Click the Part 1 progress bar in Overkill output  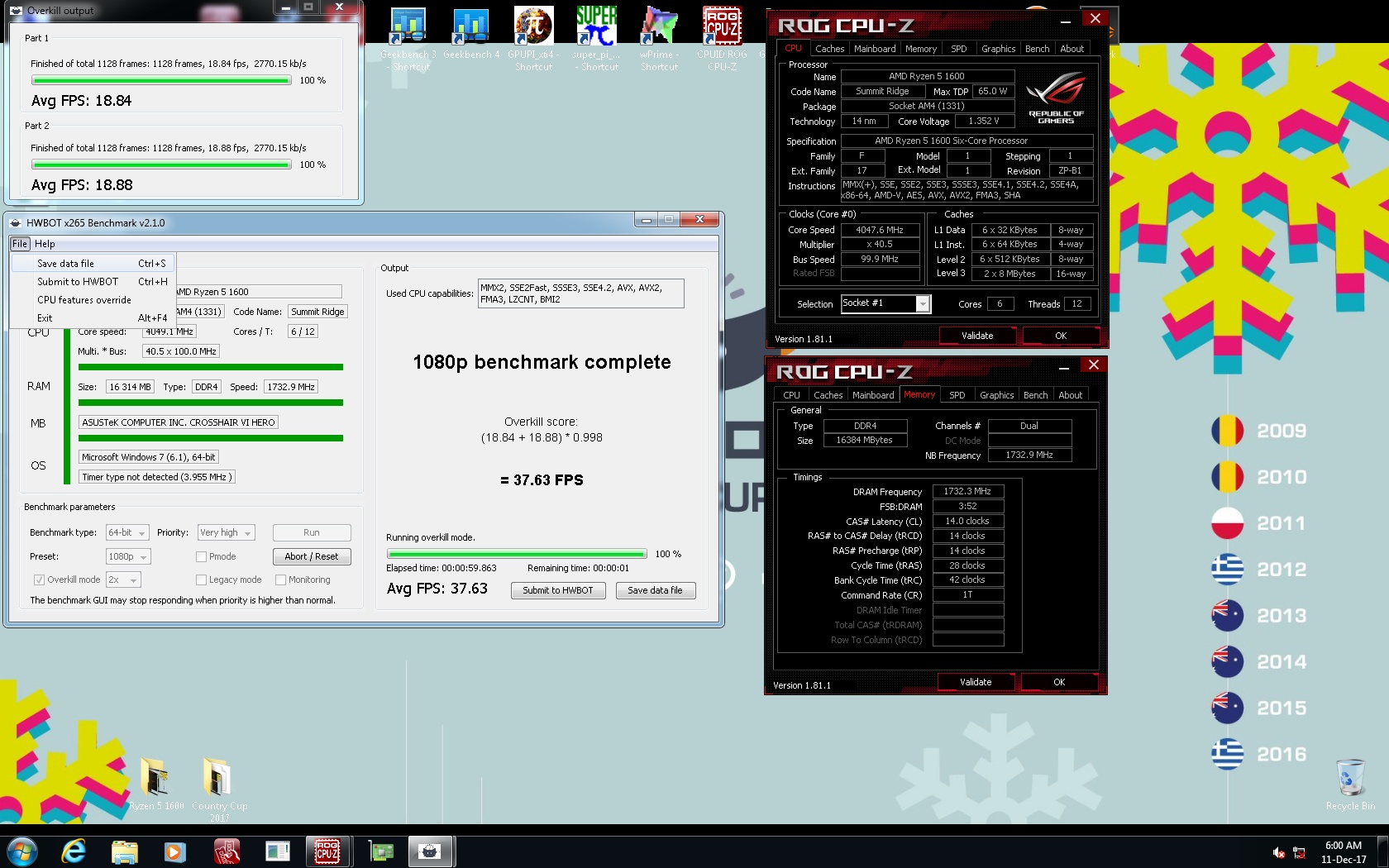tap(161, 80)
